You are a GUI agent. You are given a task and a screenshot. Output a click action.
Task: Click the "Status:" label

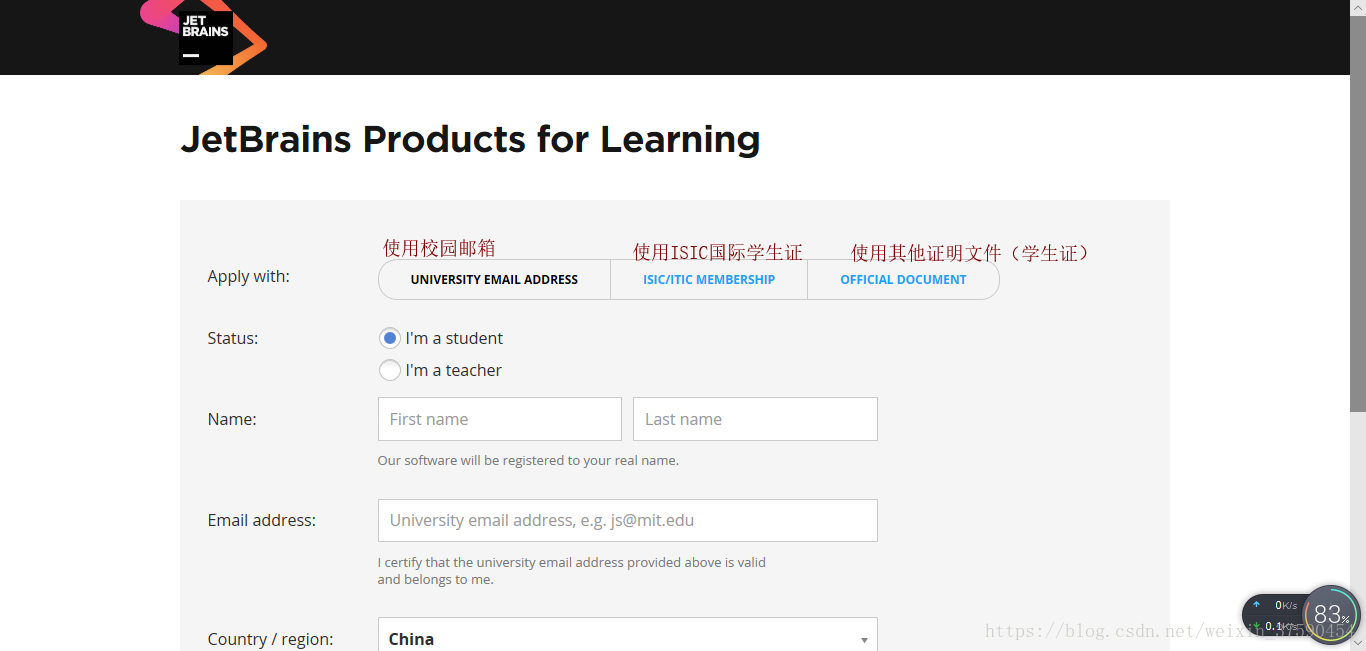[x=233, y=338]
